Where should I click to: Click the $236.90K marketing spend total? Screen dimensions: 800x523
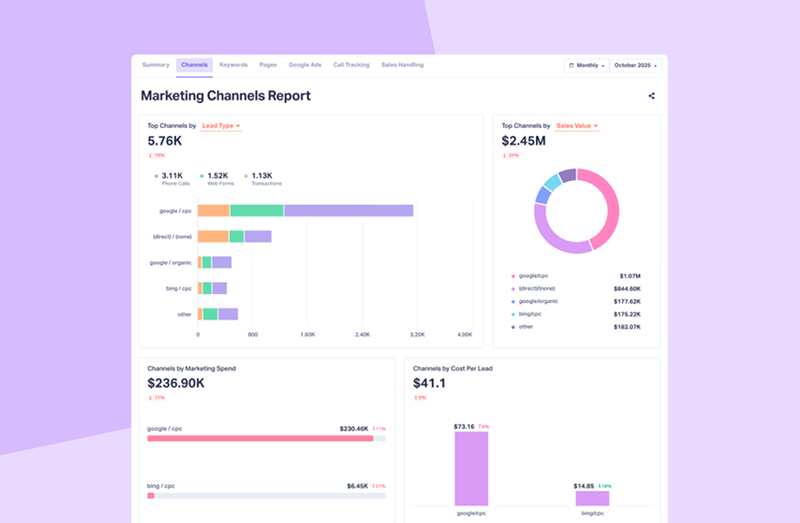pos(176,383)
